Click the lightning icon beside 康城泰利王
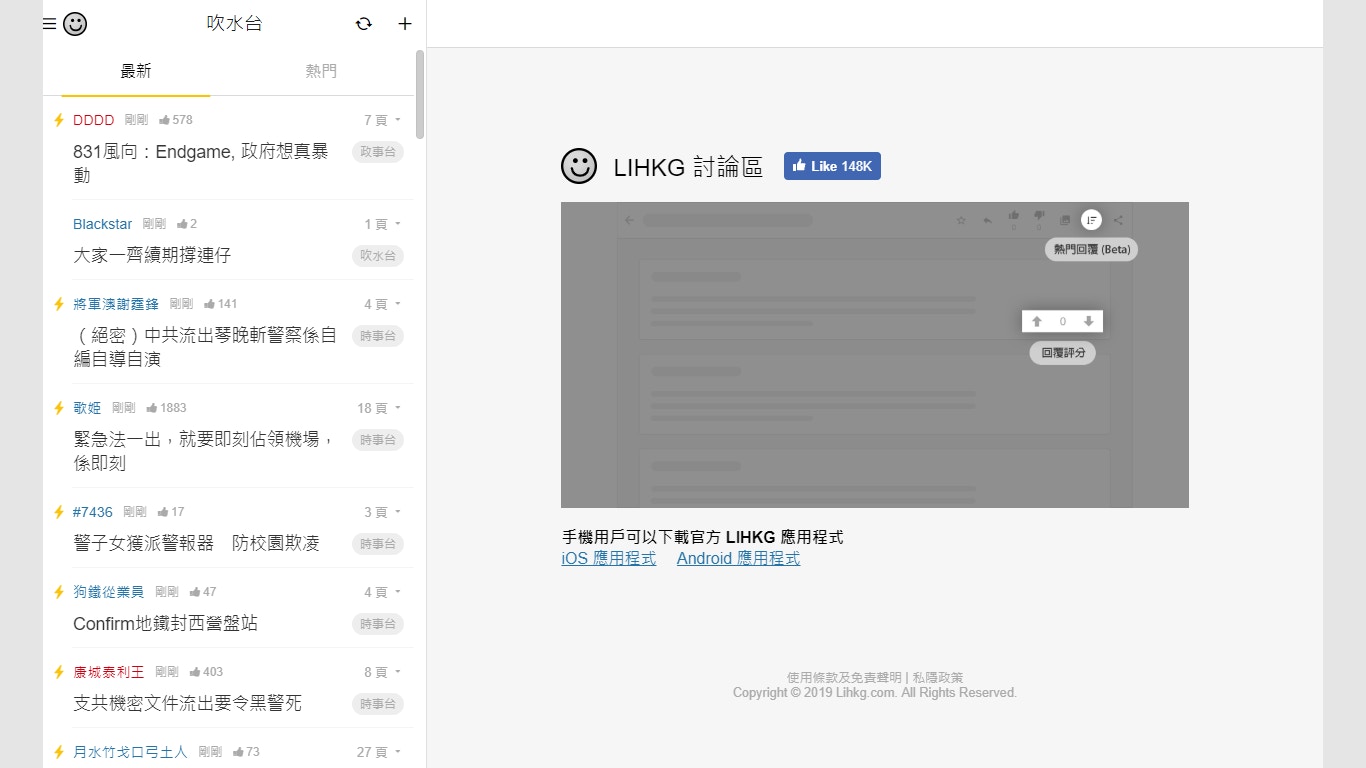 pyautogui.click(x=59, y=672)
